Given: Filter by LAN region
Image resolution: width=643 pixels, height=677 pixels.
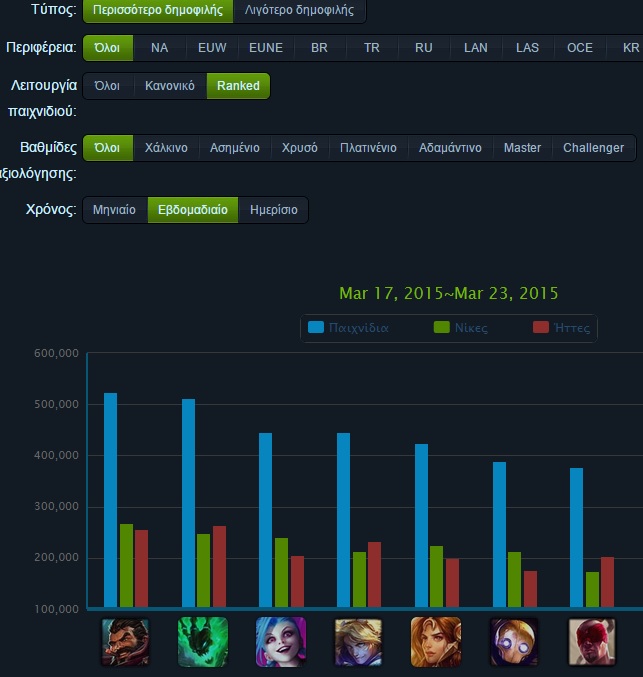Looking at the screenshot, I should [476, 47].
